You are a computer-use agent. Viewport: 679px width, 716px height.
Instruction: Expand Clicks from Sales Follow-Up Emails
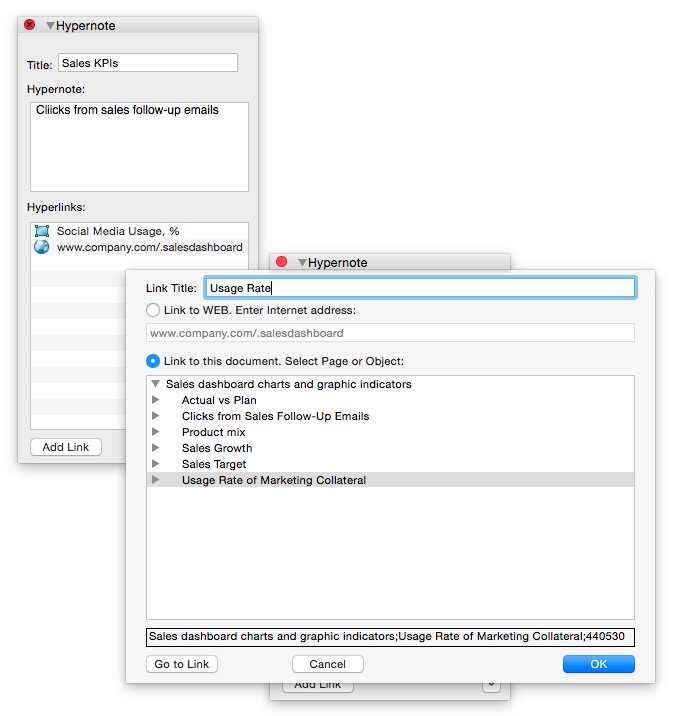point(156,416)
